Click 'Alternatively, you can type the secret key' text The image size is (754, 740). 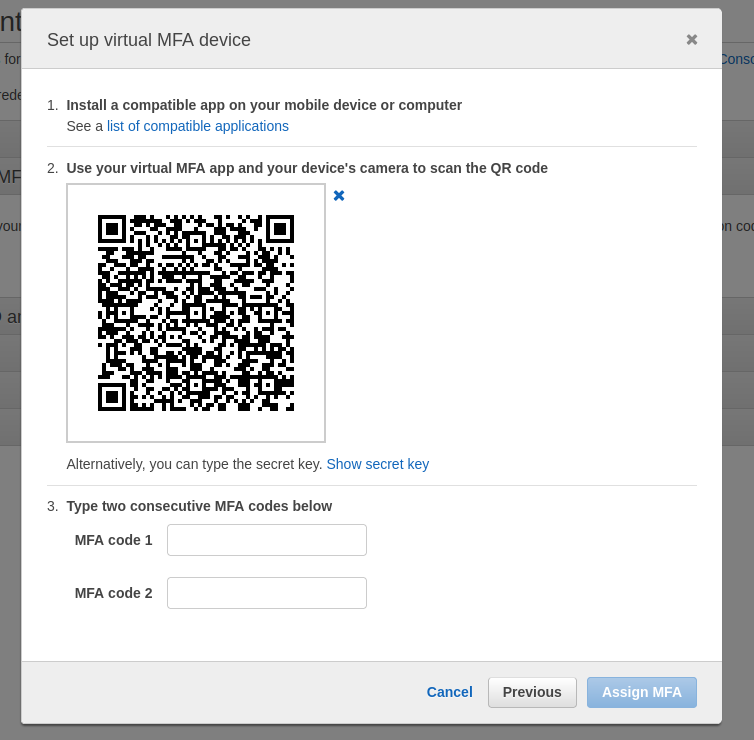pyautogui.click(x=194, y=464)
